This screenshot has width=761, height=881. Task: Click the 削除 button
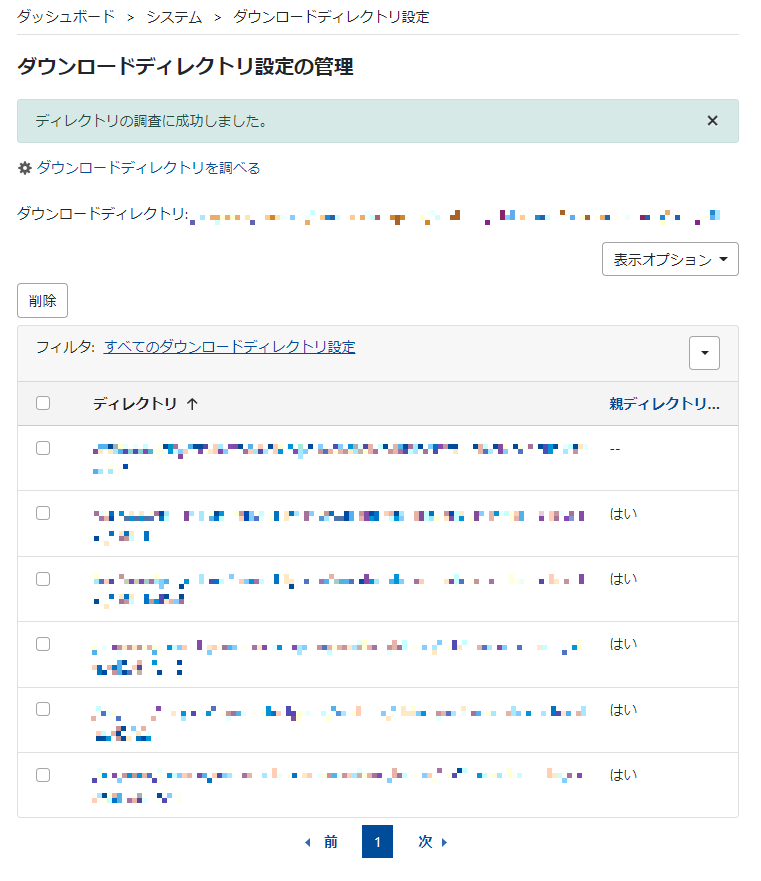tap(42, 300)
